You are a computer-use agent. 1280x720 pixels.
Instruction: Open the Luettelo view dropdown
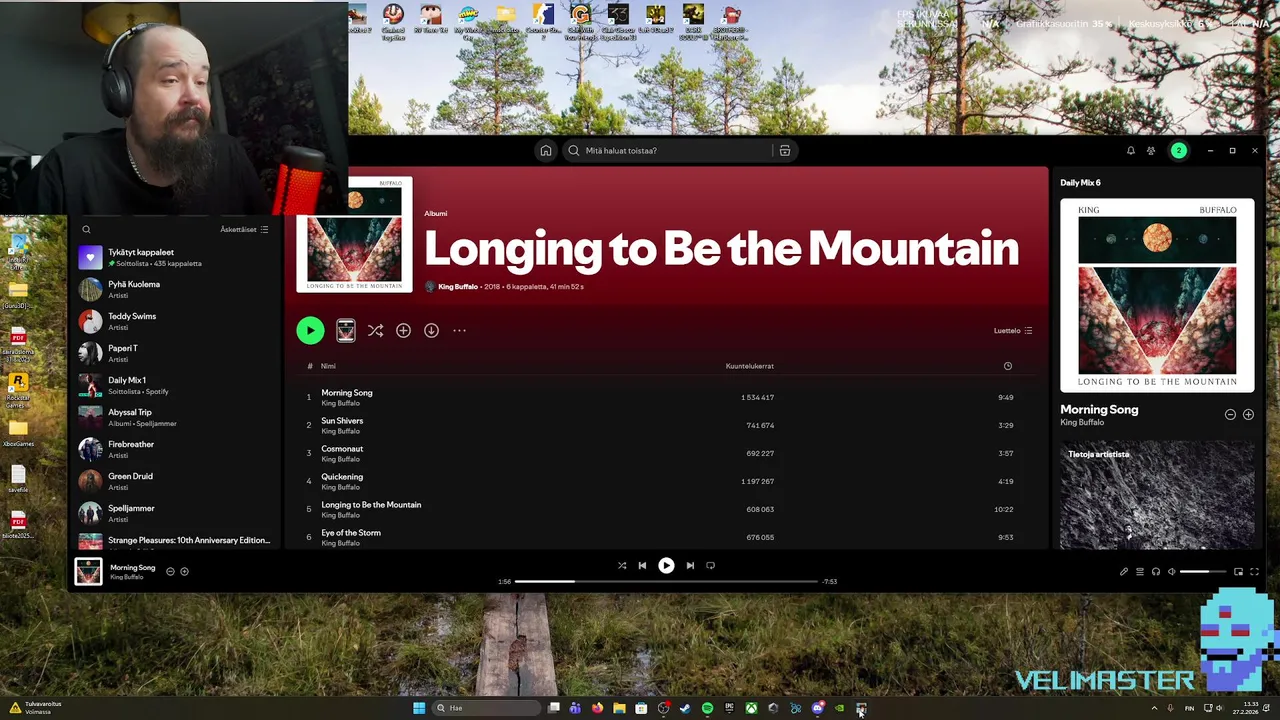pos(1012,331)
